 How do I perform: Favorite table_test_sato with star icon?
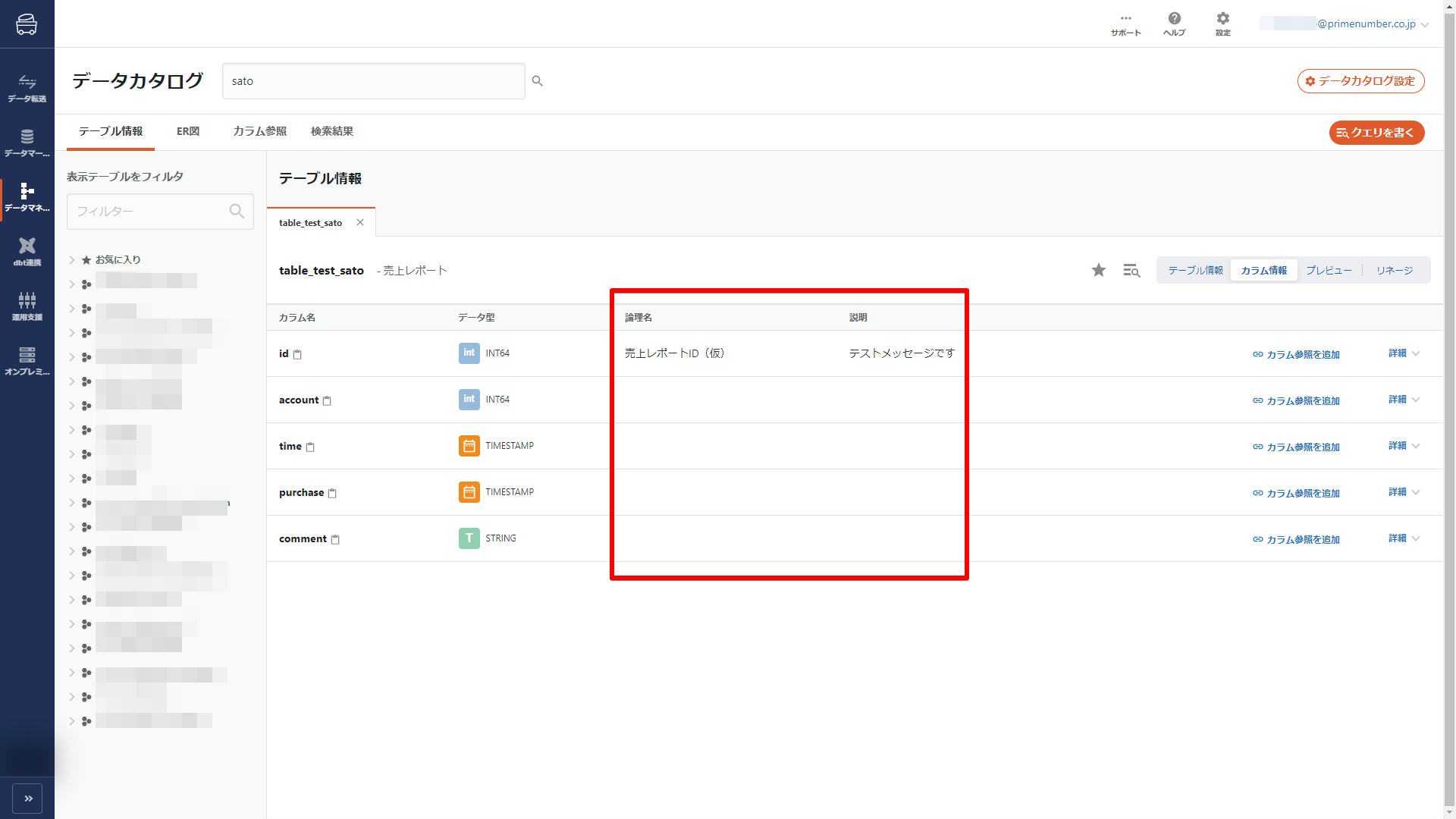[x=1099, y=270]
